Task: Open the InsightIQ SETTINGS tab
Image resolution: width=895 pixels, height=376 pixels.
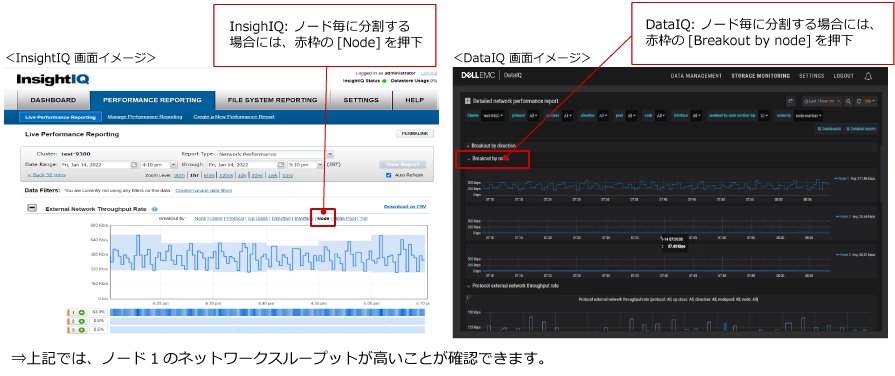Action: point(361,100)
